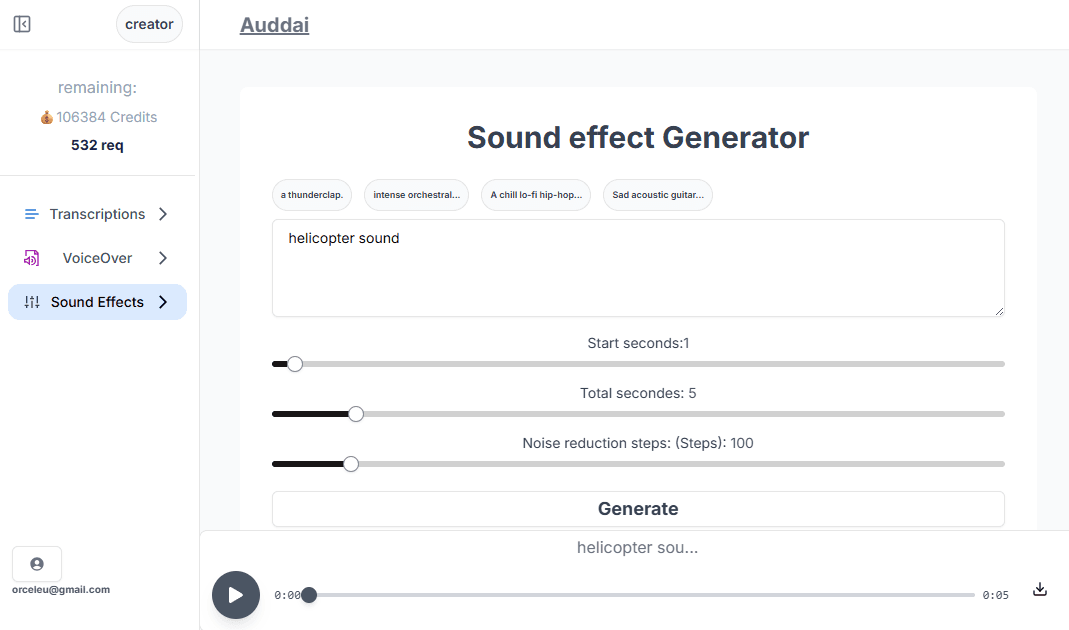The height and width of the screenshot is (630, 1069).
Task: Expand the VoiceOver section chevron
Action: tap(163, 257)
